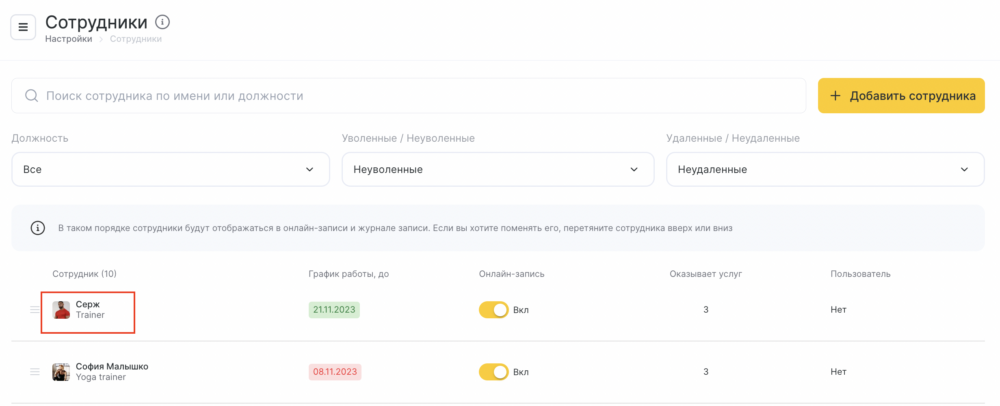Click services count 3 for Серж
The width and height of the screenshot is (1000, 406).
706,310
